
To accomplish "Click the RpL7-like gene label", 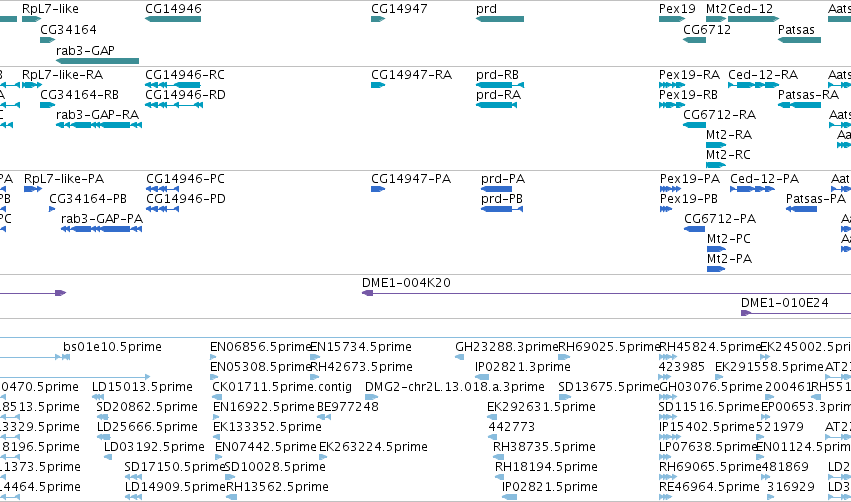I will (x=50, y=9).
